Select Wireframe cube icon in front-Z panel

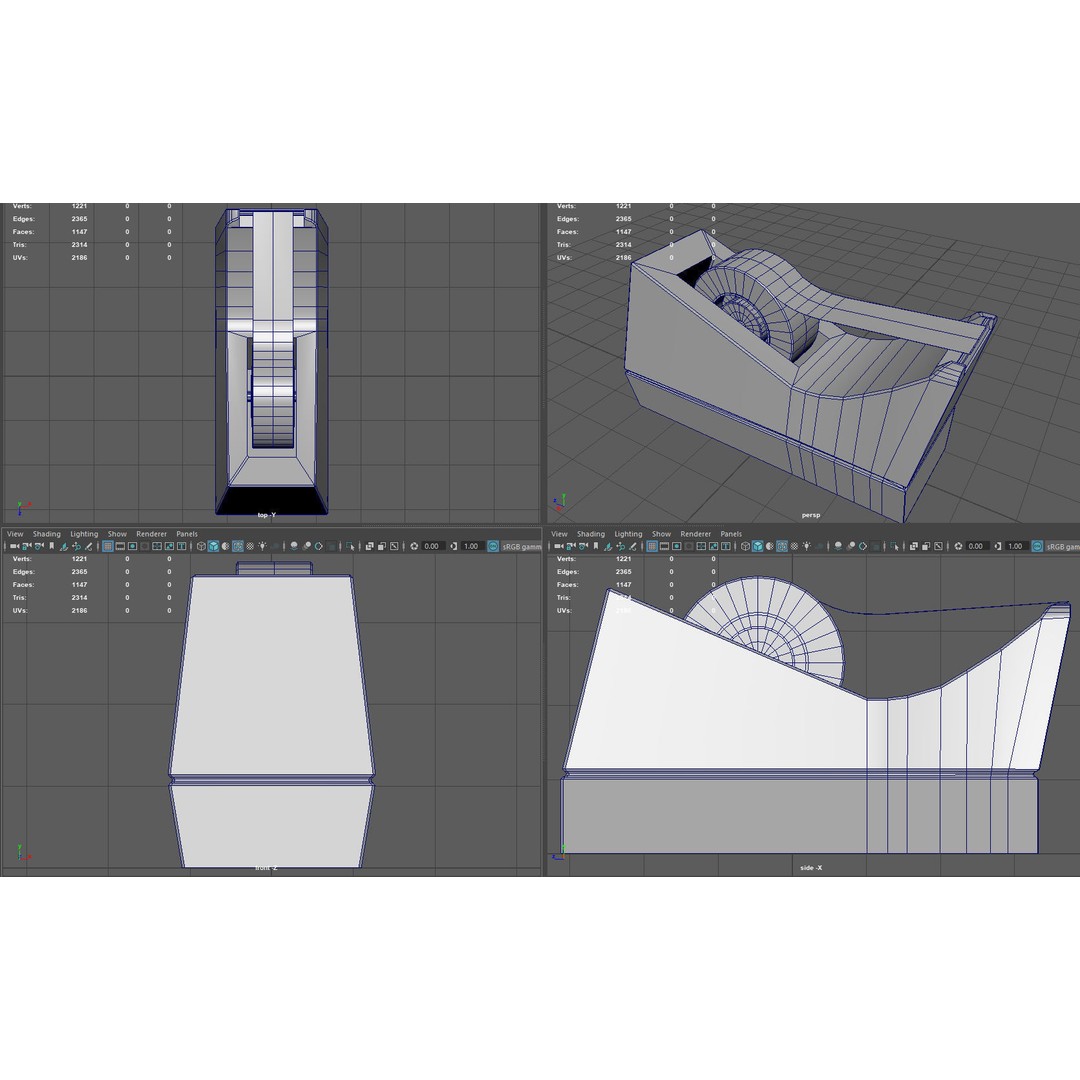click(201, 546)
